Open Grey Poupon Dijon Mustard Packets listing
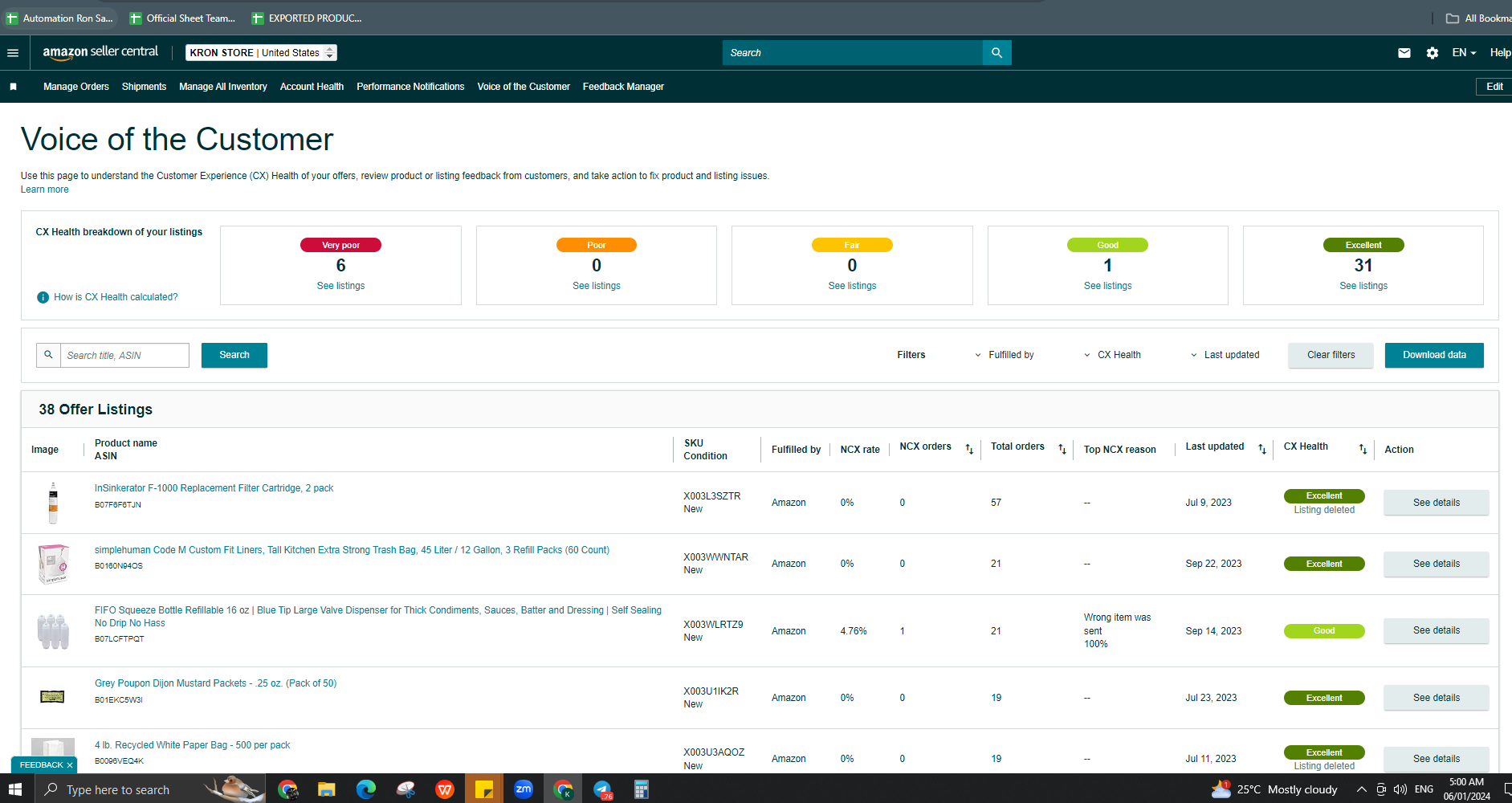Image resolution: width=1512 pixels, height=803 pixels. point(215,683)
